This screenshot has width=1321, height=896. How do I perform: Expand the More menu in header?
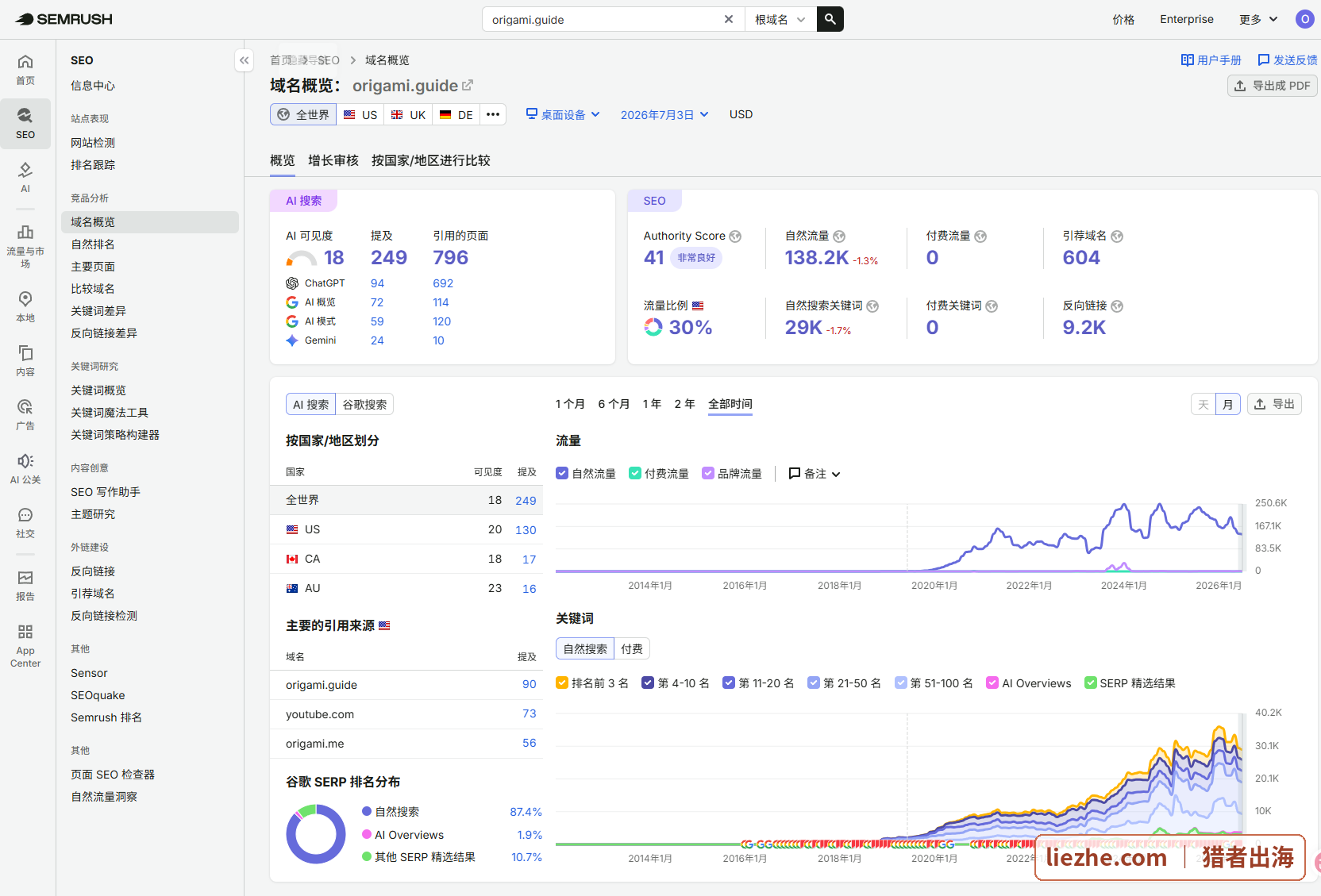click(1258, 19)
